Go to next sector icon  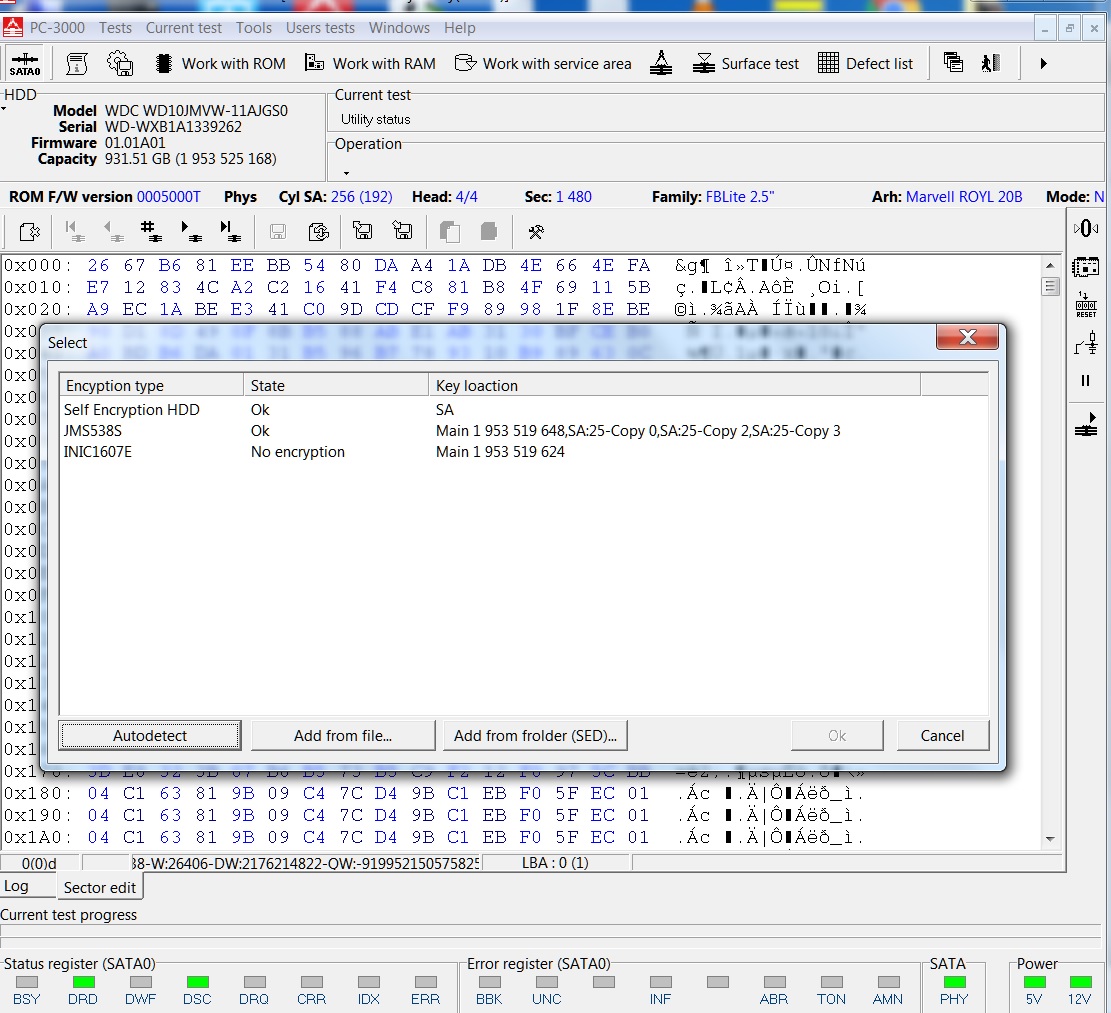[x=191, y=232]
